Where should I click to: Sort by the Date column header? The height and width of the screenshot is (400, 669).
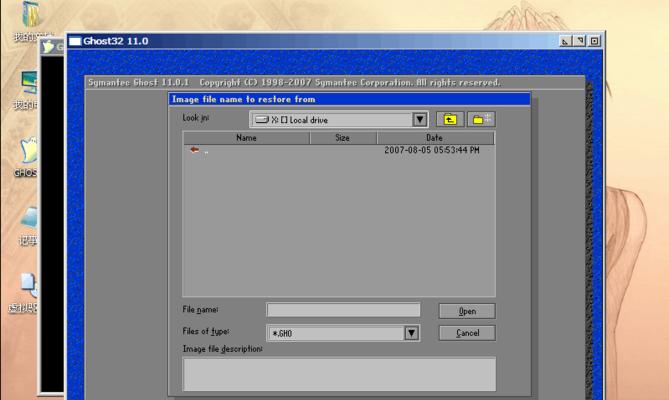435,138
